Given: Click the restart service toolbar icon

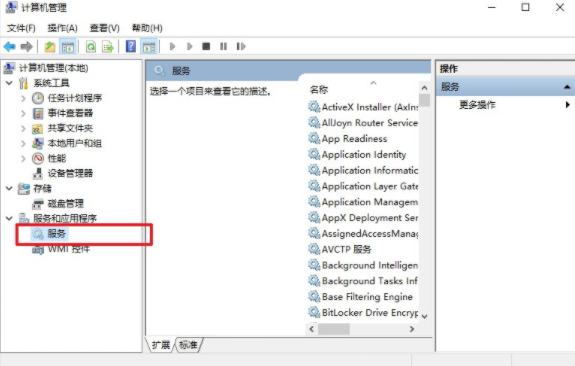Looking at the screenshot, I should pos(241,47).
